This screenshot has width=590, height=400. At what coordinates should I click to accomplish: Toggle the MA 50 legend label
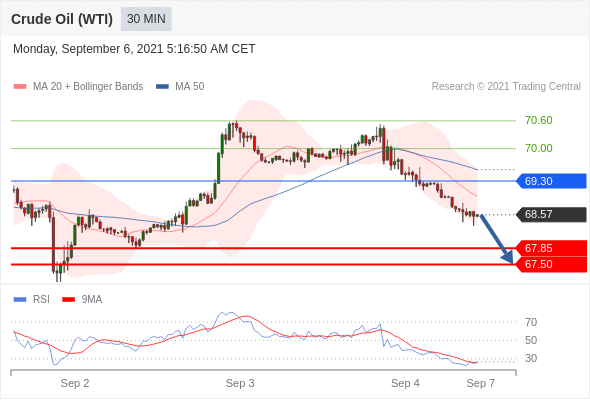coord(190,87)
